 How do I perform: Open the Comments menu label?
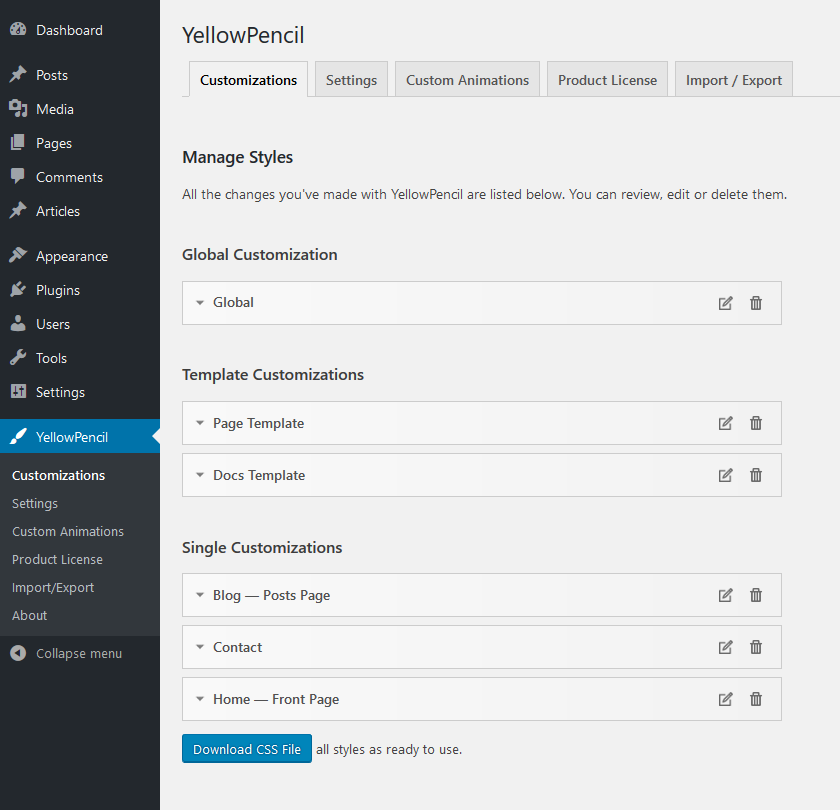pos(69,177)
